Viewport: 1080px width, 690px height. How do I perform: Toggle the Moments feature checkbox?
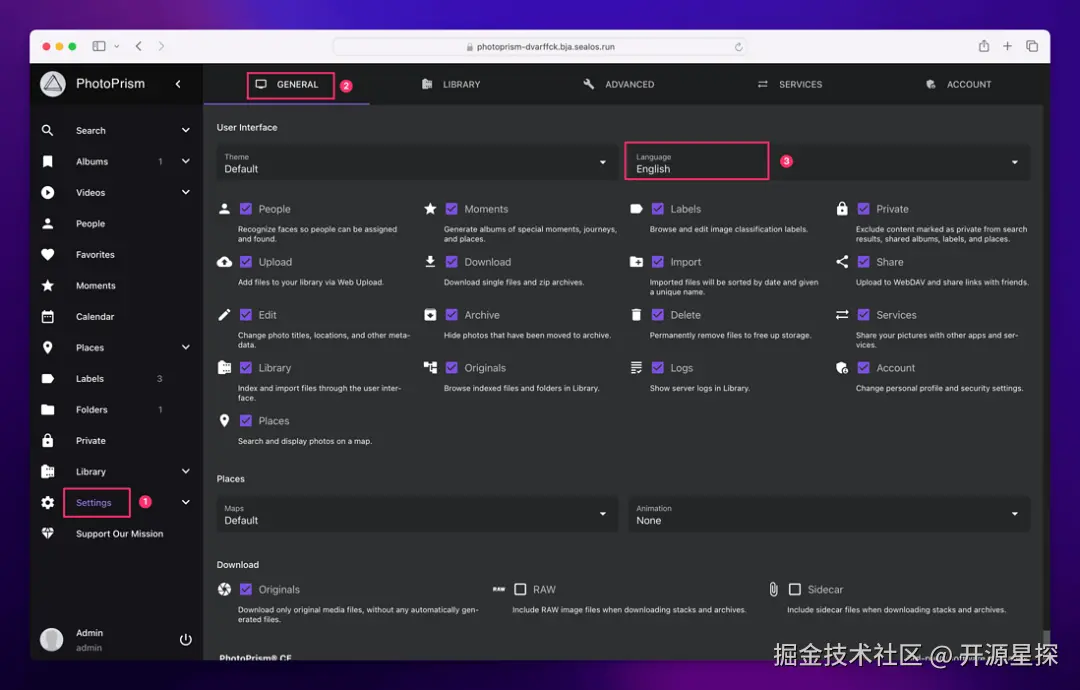coord(452,209)
